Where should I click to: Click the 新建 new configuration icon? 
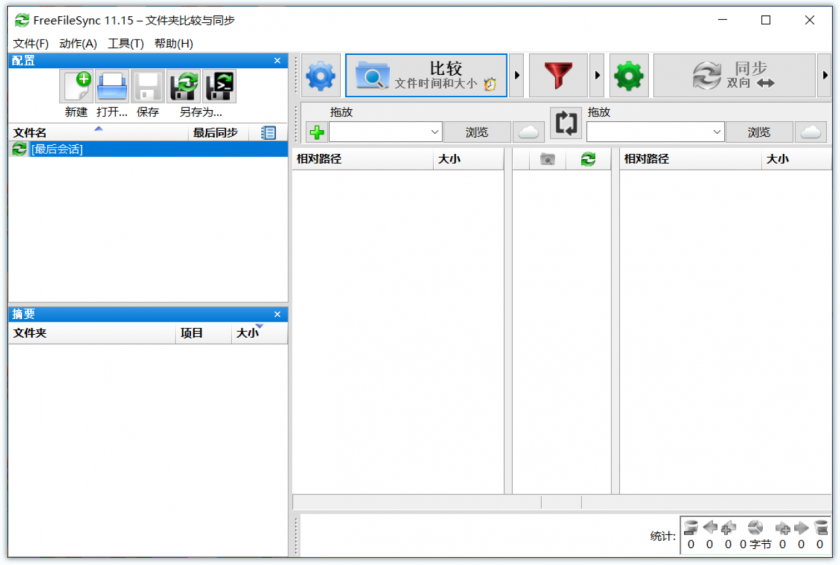click(76, 87)
